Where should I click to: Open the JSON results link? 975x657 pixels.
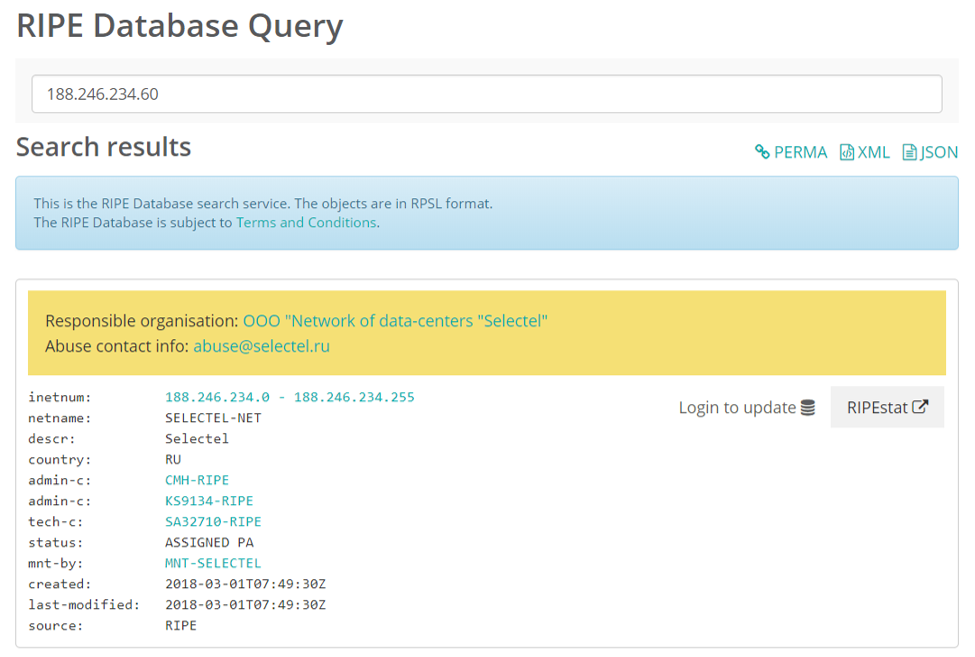point(930,152)
